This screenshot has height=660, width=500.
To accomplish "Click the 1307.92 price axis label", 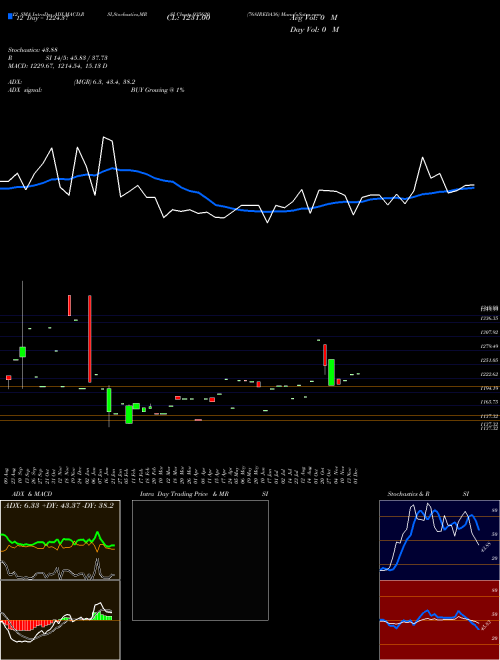I will point(489,333).
